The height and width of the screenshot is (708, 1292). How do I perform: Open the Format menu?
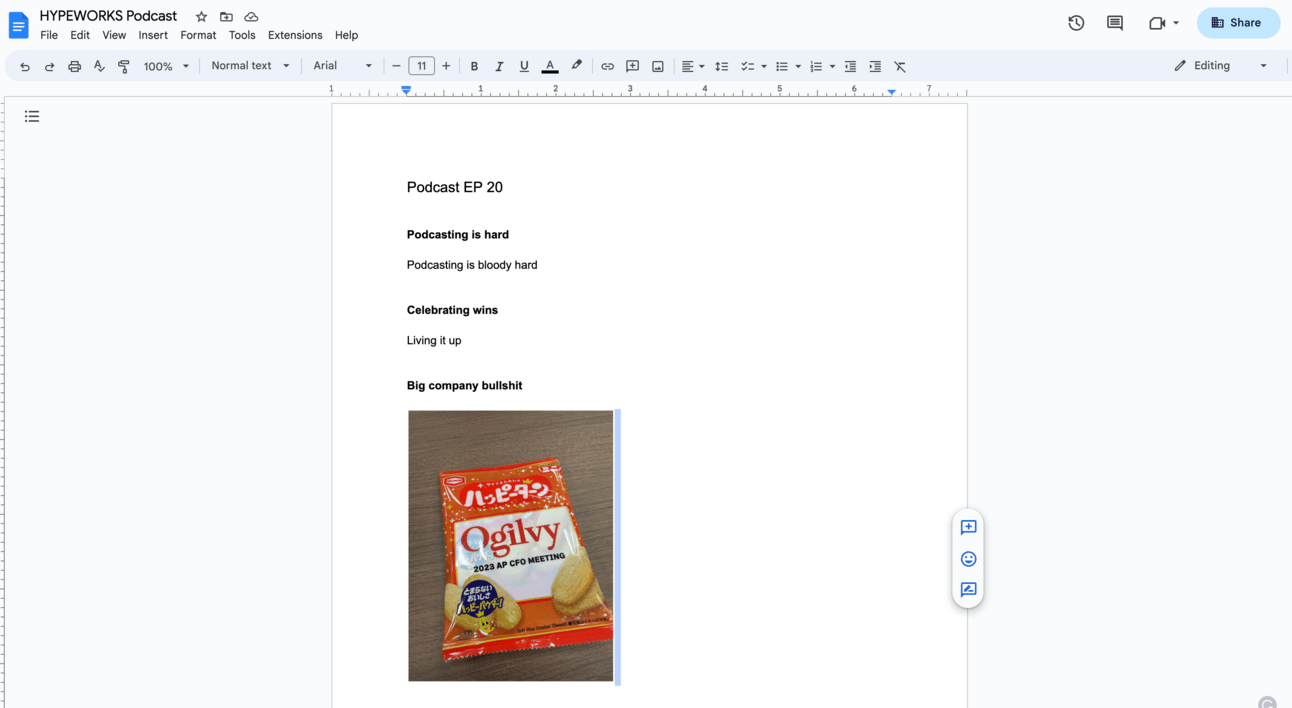pyautogui.click(x=198, y=35)
